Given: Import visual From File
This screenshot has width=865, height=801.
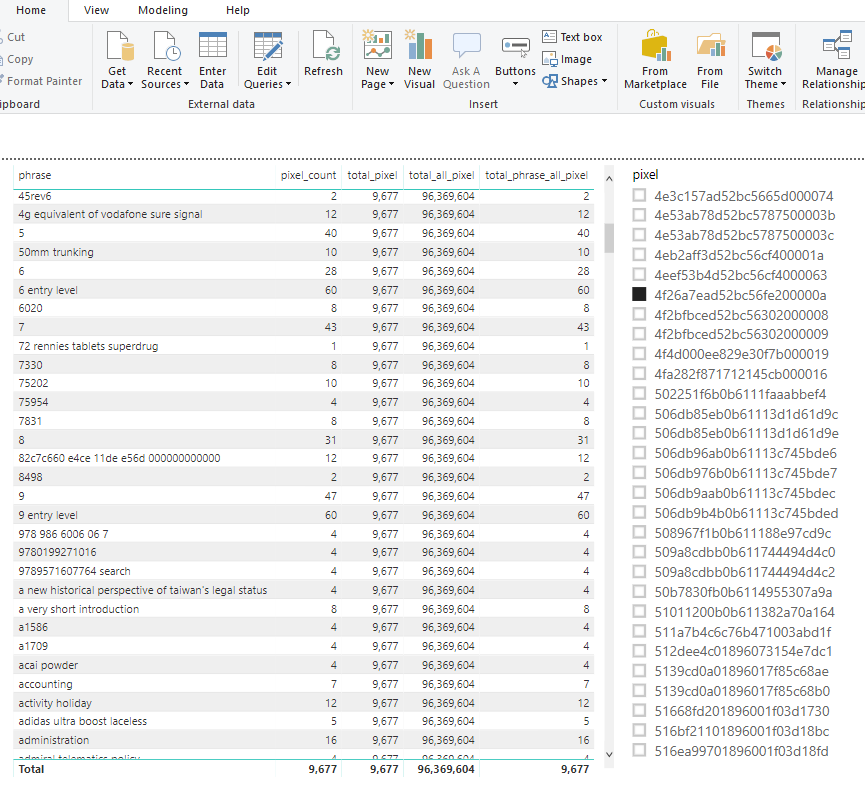Looking at the screenshot, I should [710, 60].
